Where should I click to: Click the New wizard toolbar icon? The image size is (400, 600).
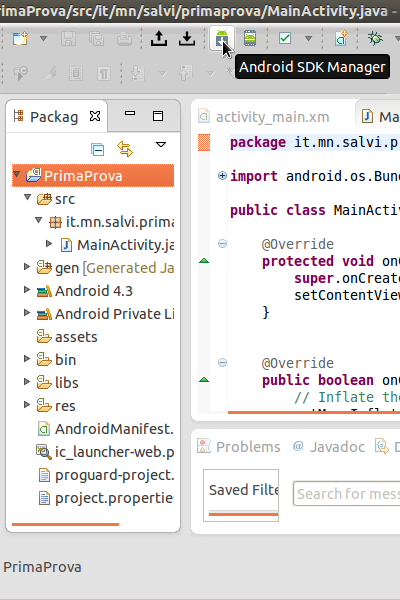[20, 38]
